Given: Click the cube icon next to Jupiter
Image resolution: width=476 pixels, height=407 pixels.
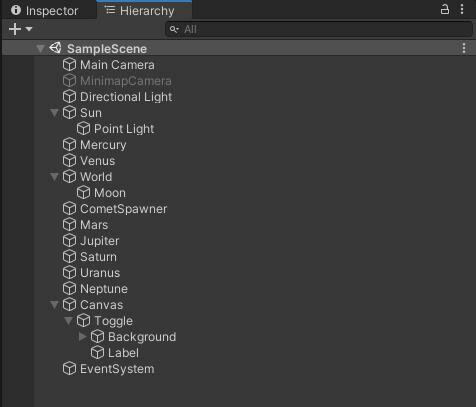Looking at the screenshot, I should coord(69,241).
